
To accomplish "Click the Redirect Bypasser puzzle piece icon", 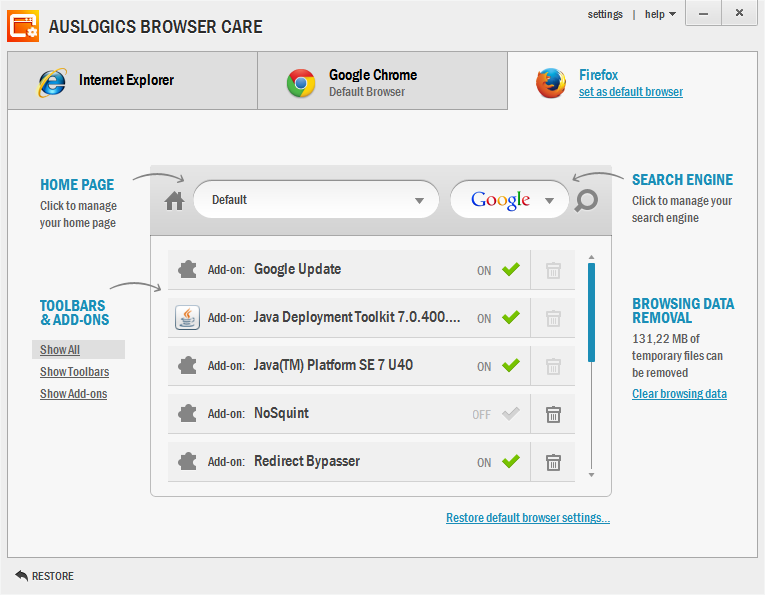I will click(x=187, y=461).
